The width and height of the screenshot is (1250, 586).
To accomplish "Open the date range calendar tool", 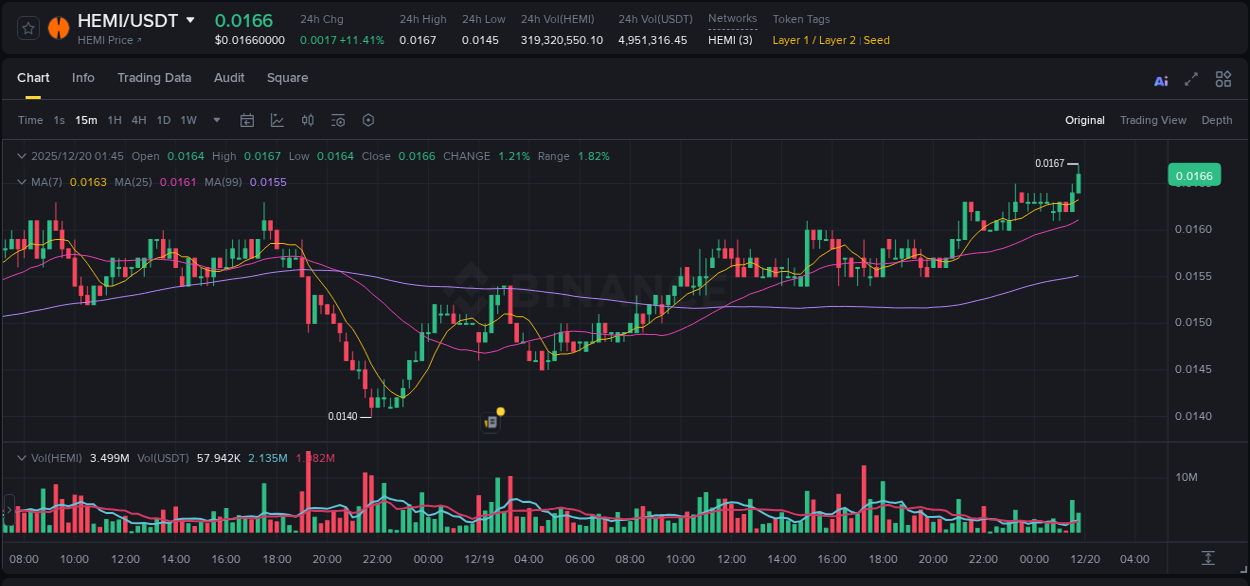I will (247, 120).
